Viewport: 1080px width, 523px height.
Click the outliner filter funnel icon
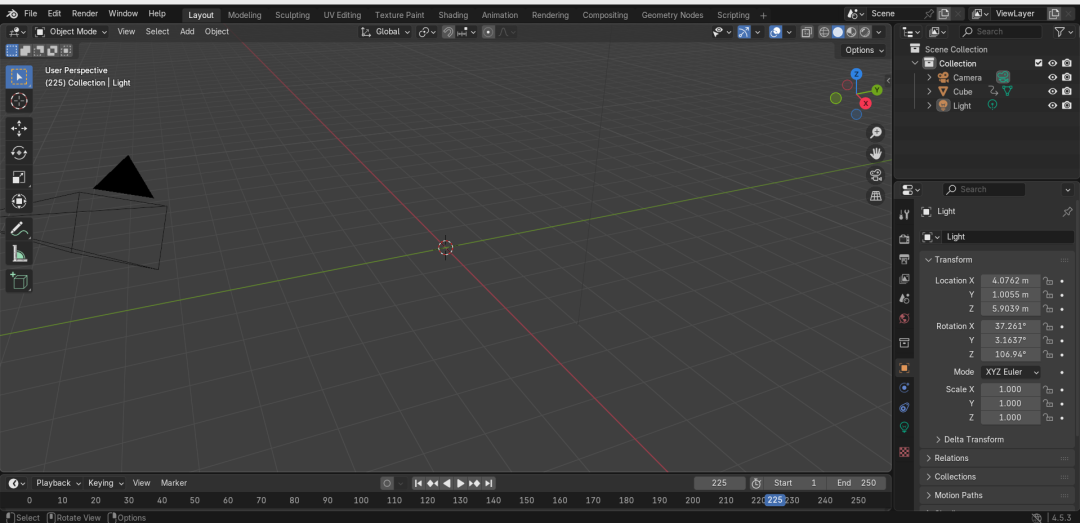[1059, 32]
